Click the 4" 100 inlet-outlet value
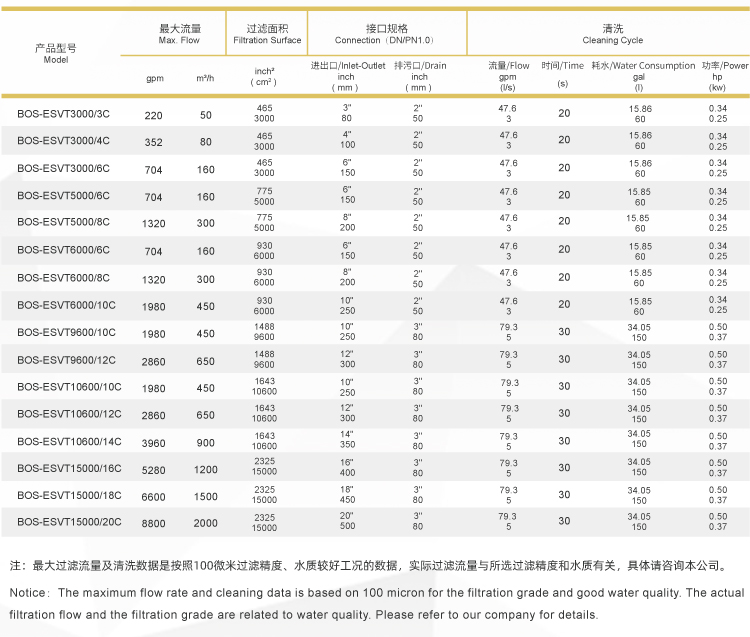750x637 pixels. 347,139
